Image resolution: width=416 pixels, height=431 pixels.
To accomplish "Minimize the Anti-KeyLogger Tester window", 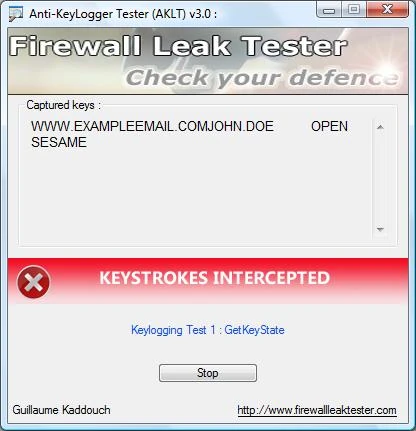I will click(329, 10).
